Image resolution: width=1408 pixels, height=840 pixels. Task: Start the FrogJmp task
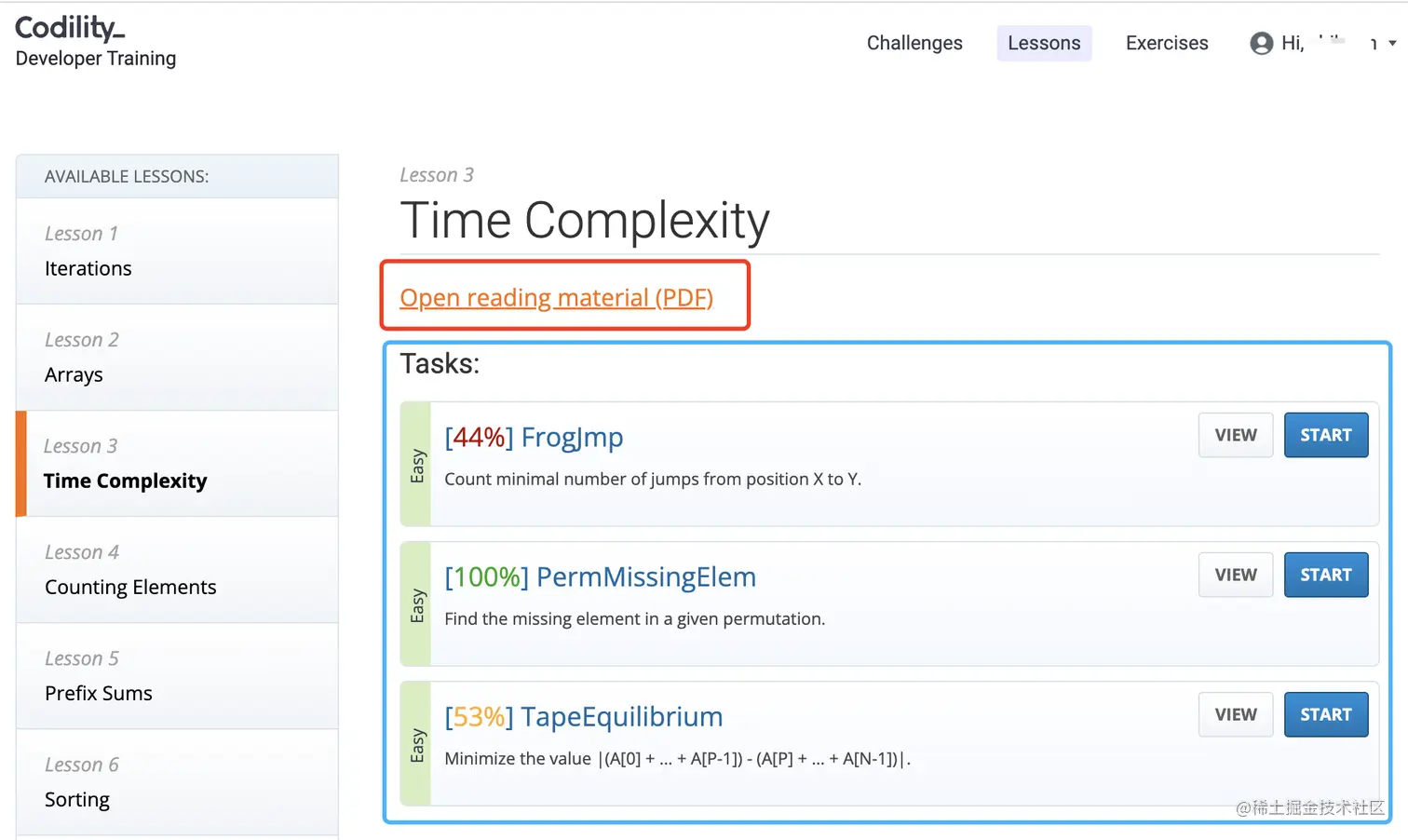(x=1326, y=435)
